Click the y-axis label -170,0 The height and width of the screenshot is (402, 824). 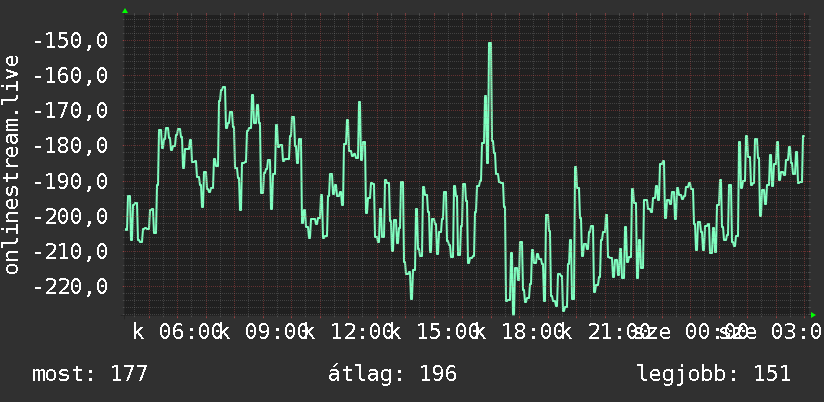coord(70,111)
